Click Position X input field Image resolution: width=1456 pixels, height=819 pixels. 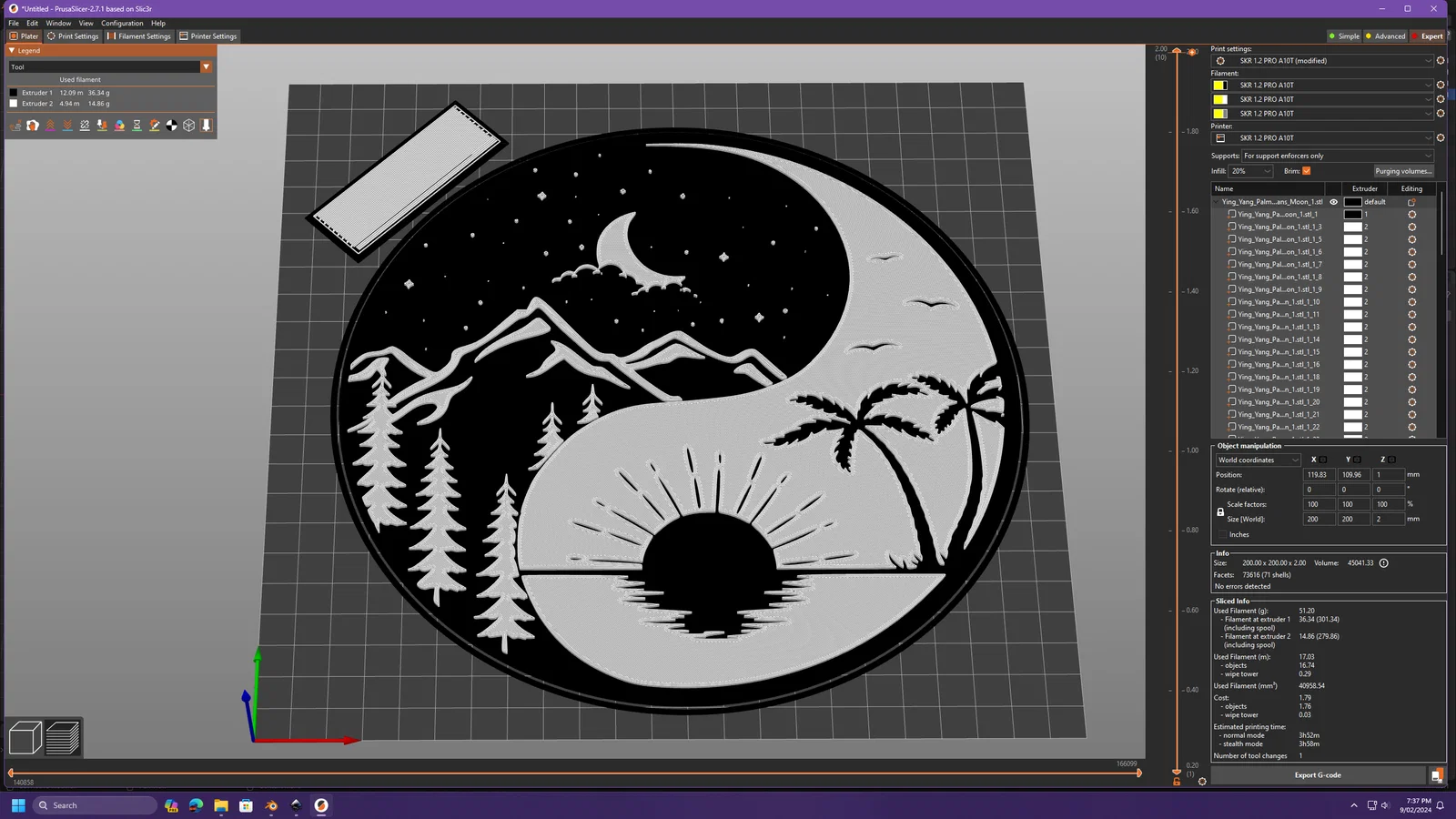click(x=1318, y=475)
